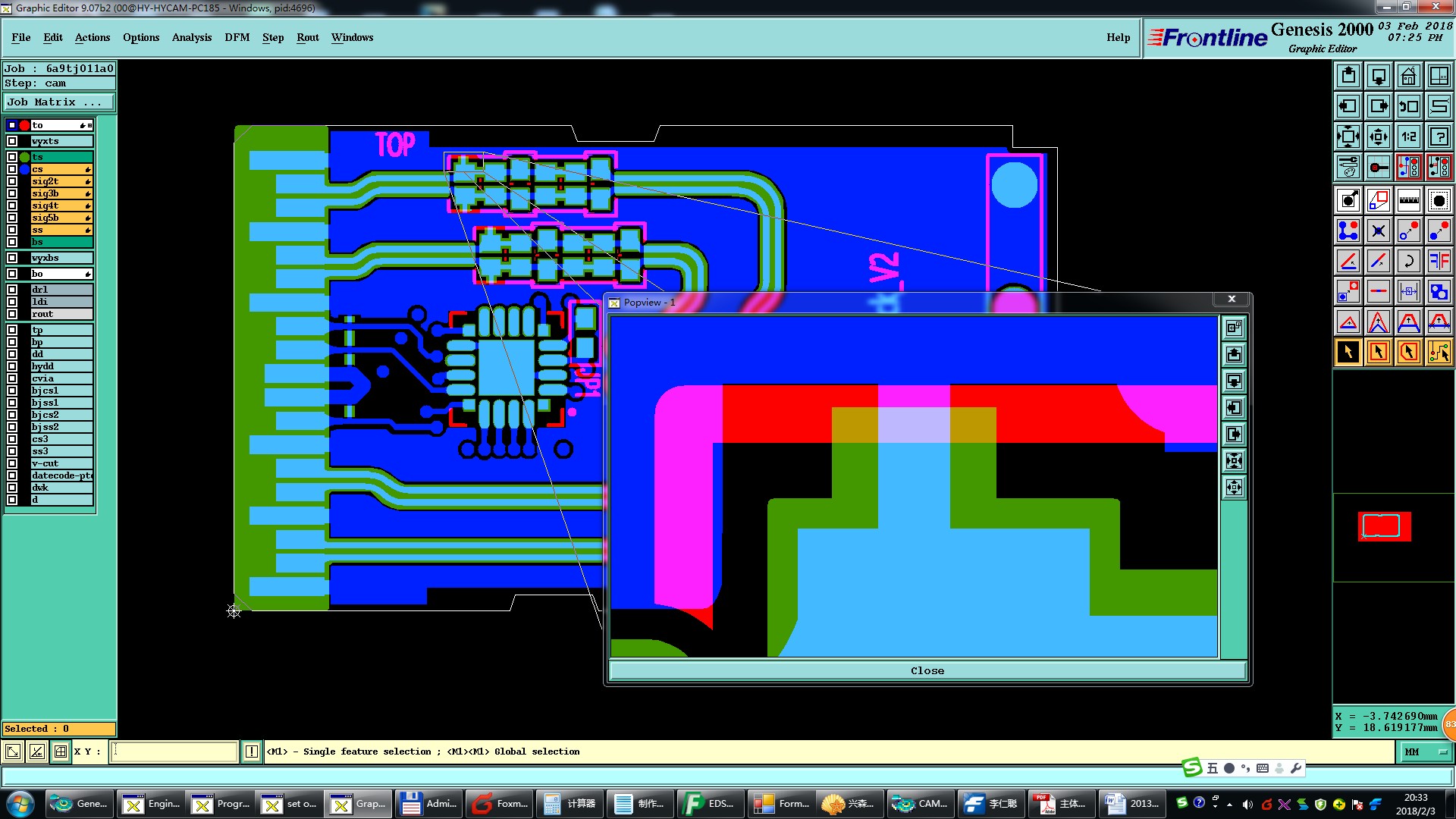
Task: Click the 1:2 zoom scale icon
Action: click(1408, 136)
